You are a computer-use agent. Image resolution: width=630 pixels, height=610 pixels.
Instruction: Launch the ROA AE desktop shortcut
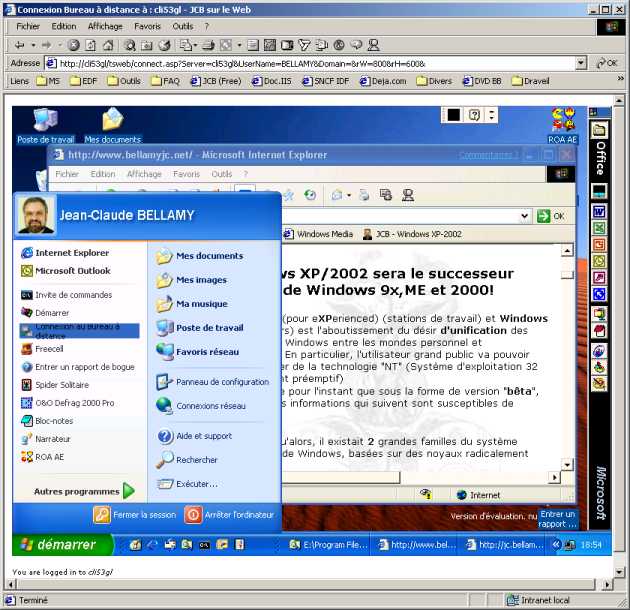(x=562, y=126)
